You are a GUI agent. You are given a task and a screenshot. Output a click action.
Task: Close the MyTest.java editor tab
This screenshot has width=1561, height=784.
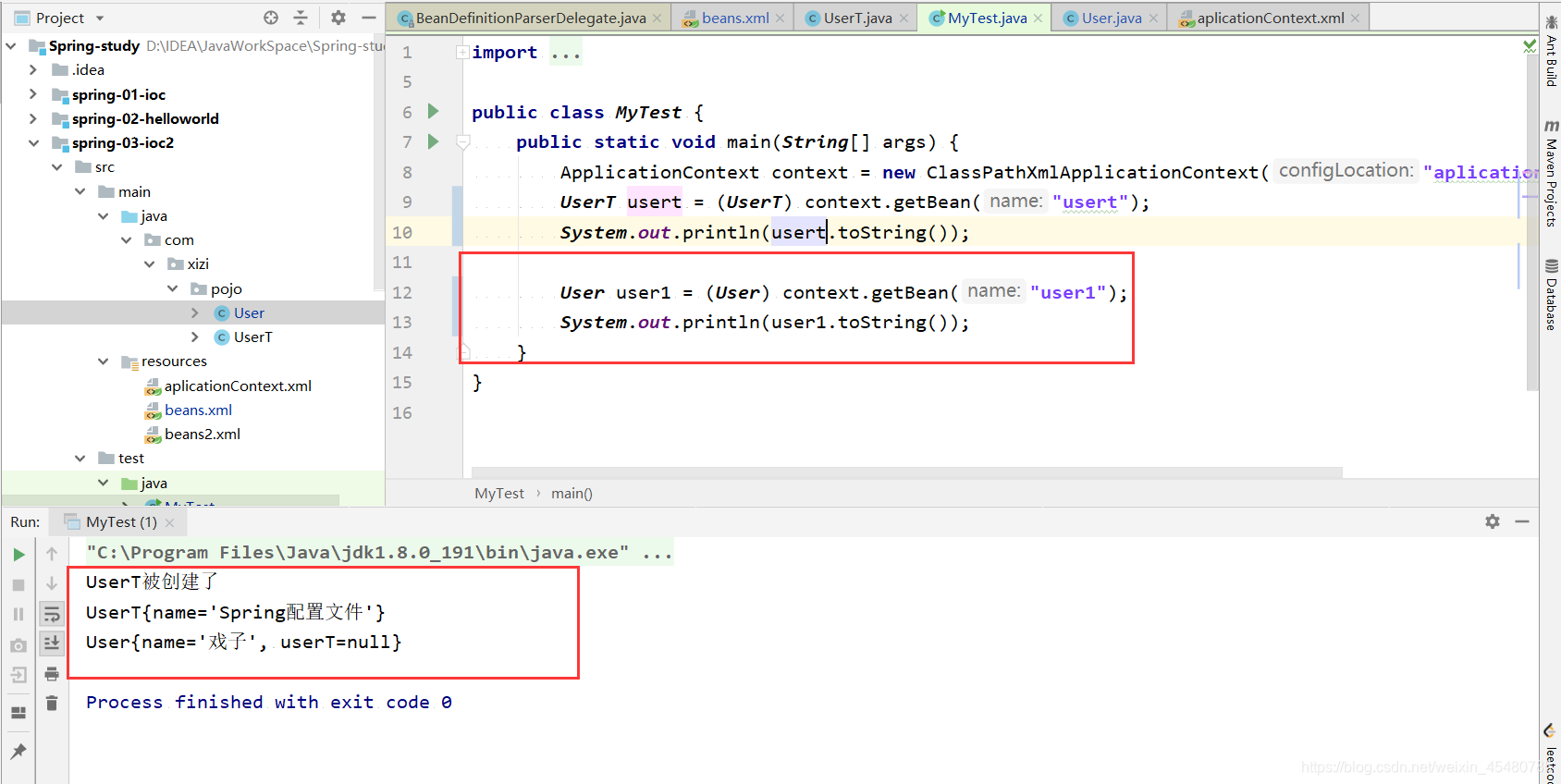[1038, 18]
